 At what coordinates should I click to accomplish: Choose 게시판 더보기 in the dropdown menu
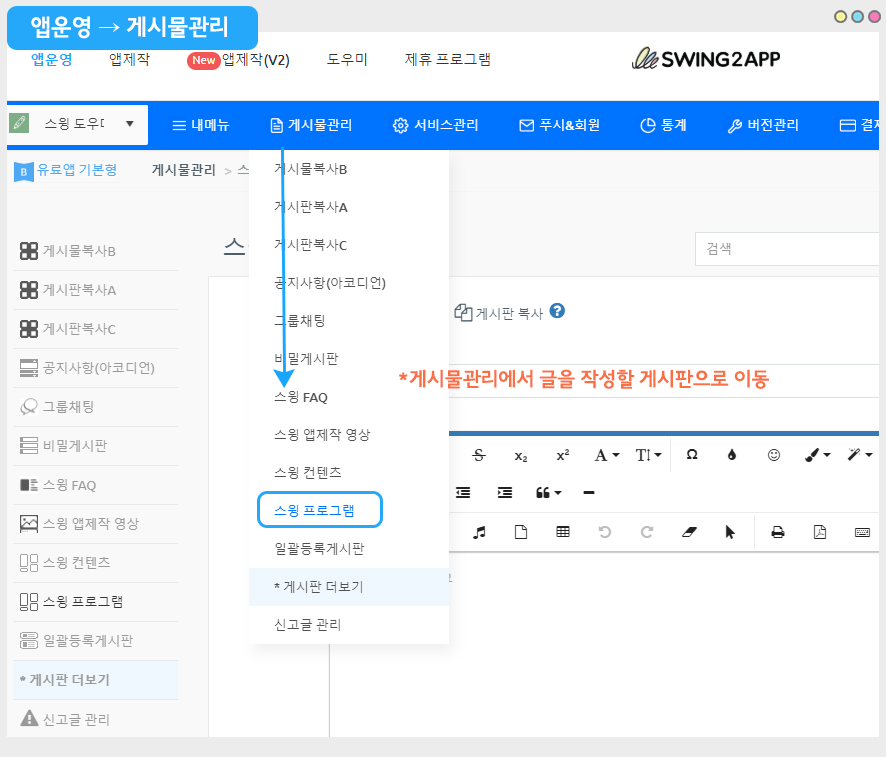click(318, 587)
